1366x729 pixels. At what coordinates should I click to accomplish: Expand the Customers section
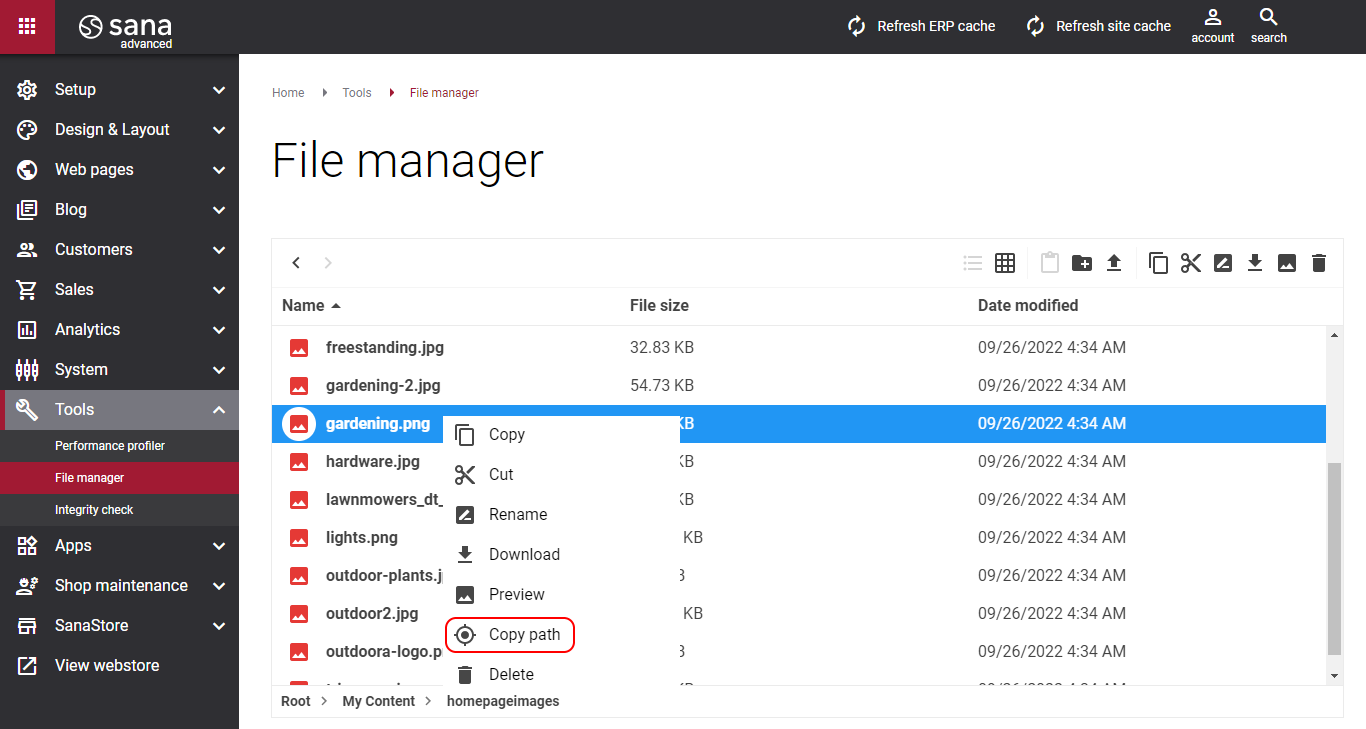click(x=120, y=250)
